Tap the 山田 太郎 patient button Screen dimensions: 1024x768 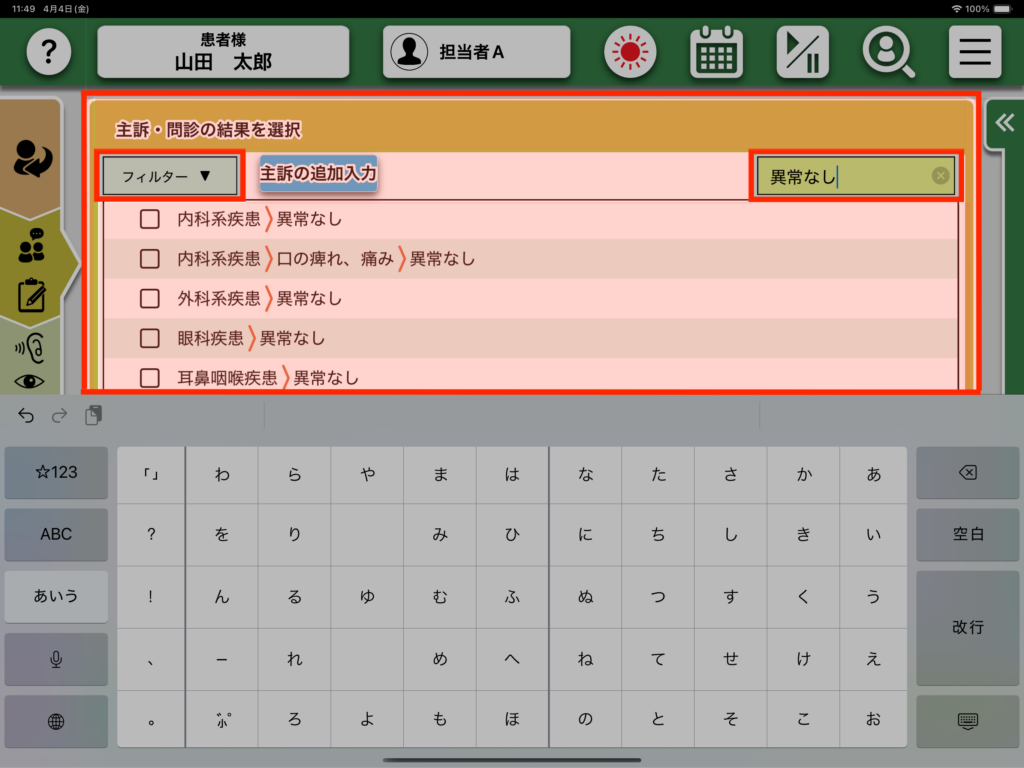[223, 52]
